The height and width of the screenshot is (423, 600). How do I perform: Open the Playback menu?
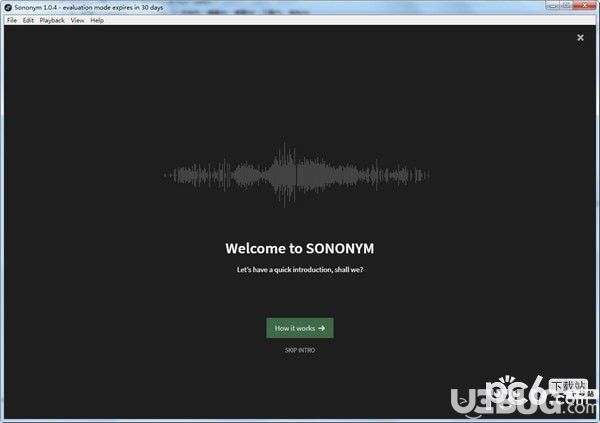[52, 20]
